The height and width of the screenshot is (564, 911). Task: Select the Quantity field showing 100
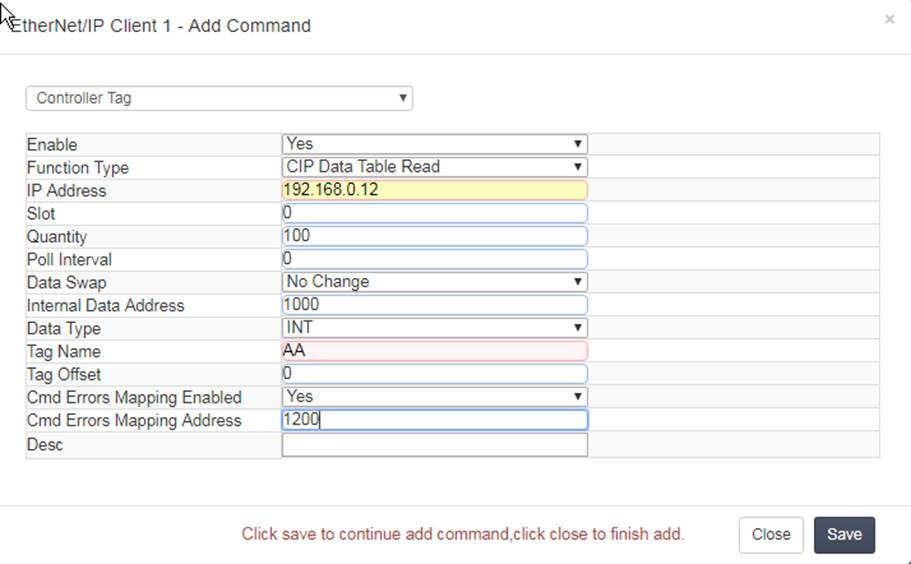pos(435,236)
